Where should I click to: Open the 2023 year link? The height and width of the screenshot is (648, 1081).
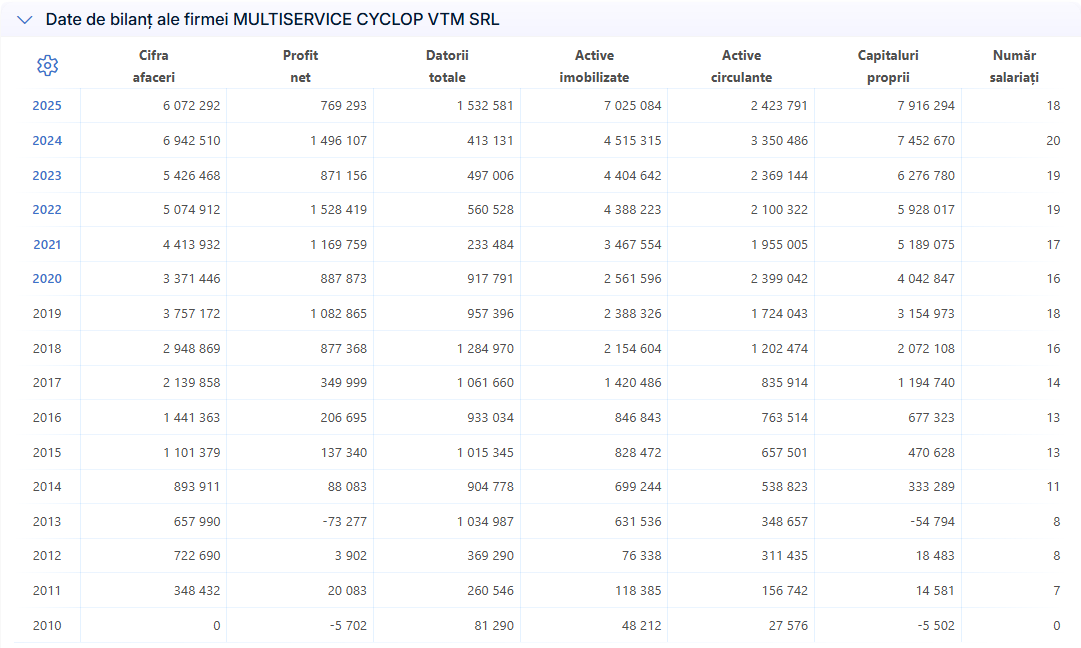tap(47, 175)
